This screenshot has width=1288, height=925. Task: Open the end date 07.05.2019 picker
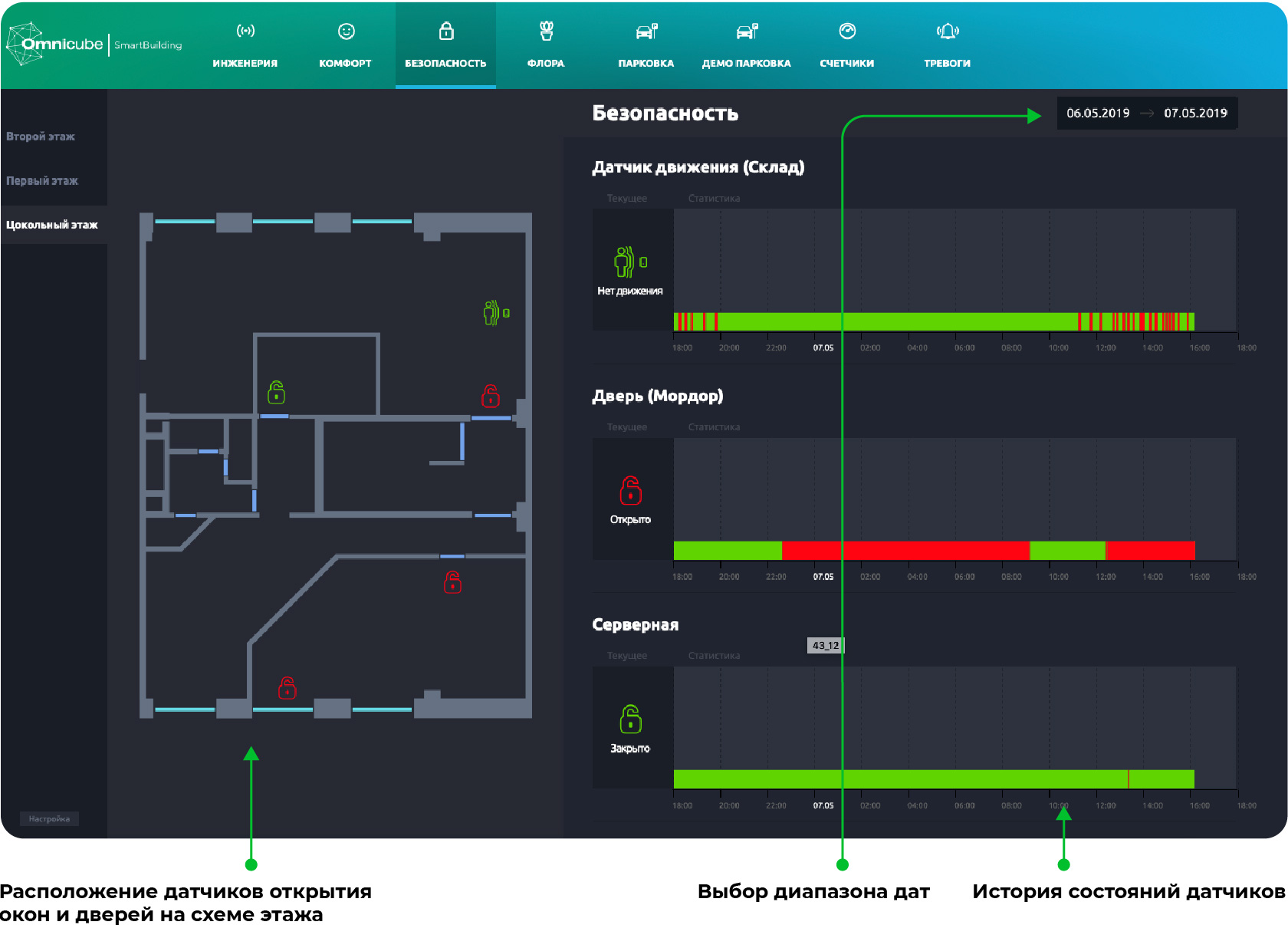(1194, 114)
